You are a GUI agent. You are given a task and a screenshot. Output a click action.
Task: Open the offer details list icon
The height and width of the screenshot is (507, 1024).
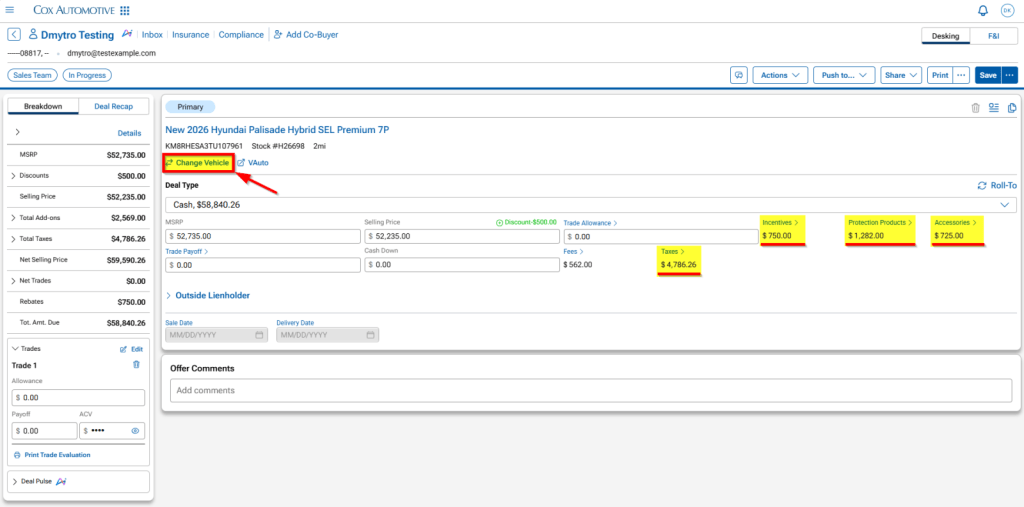pyautogui.click(x=993, y=108)
